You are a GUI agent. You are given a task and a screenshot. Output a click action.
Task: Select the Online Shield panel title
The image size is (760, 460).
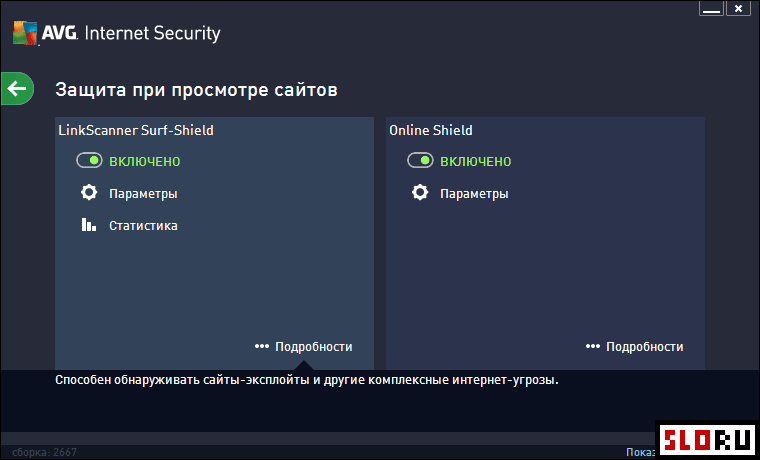pos(431,130)
